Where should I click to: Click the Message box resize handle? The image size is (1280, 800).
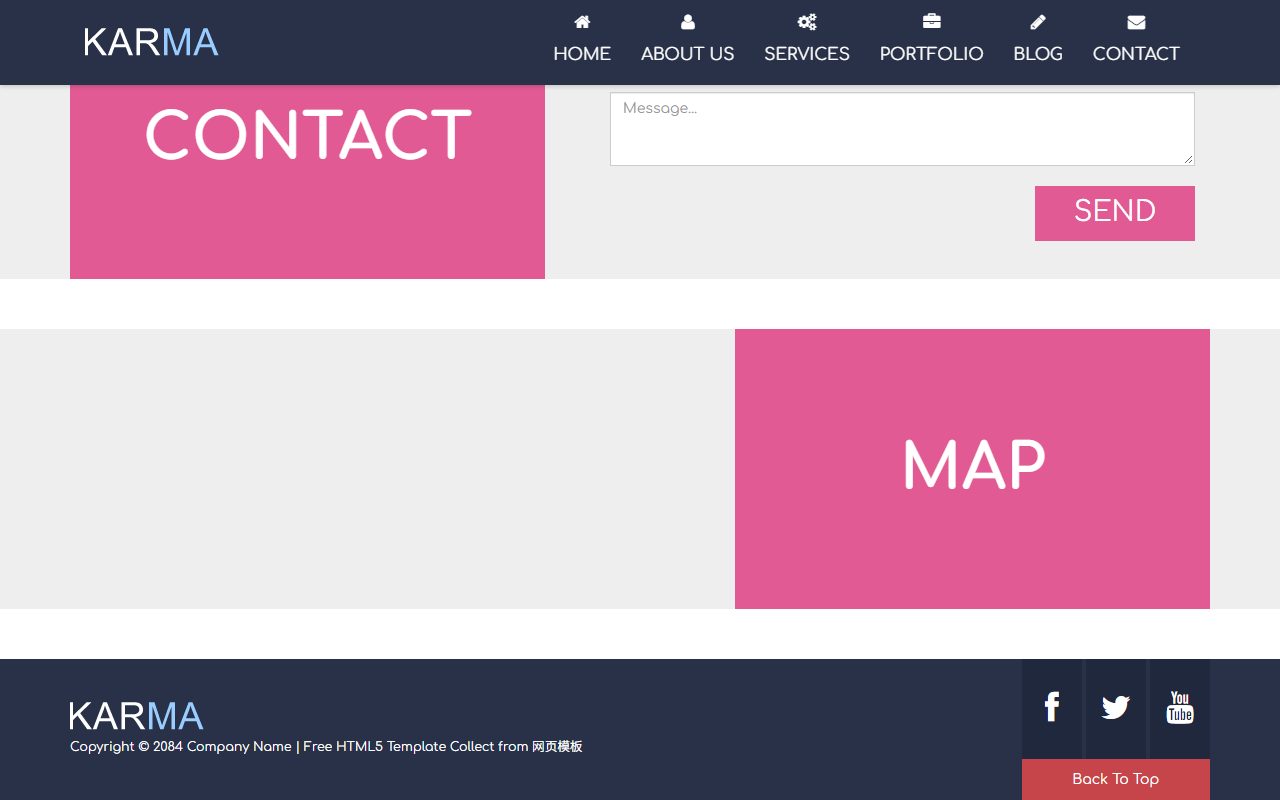pyautogui.click(x=1188, y=159)
